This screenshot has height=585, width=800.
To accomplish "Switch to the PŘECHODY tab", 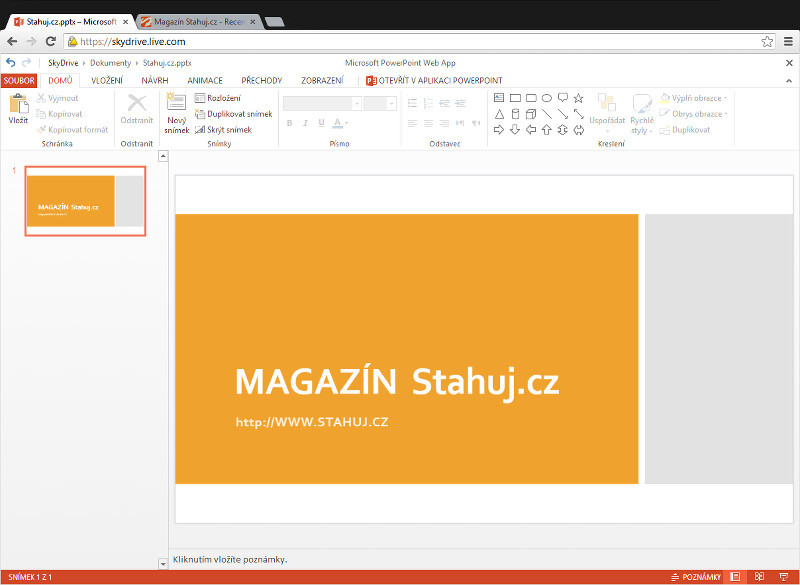I will click(x=261, y=81).
